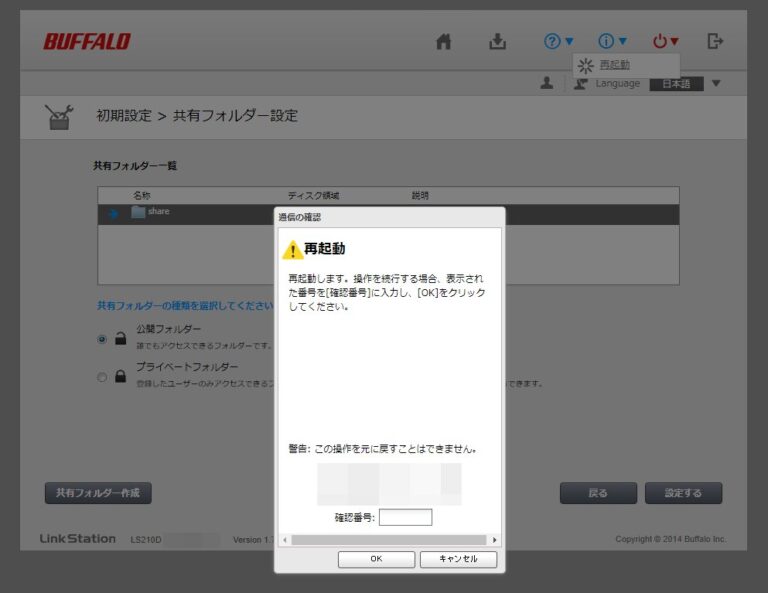768x593 pixels.
Task: Click the LinkStation logo in footer
Action: coord(77,539)
